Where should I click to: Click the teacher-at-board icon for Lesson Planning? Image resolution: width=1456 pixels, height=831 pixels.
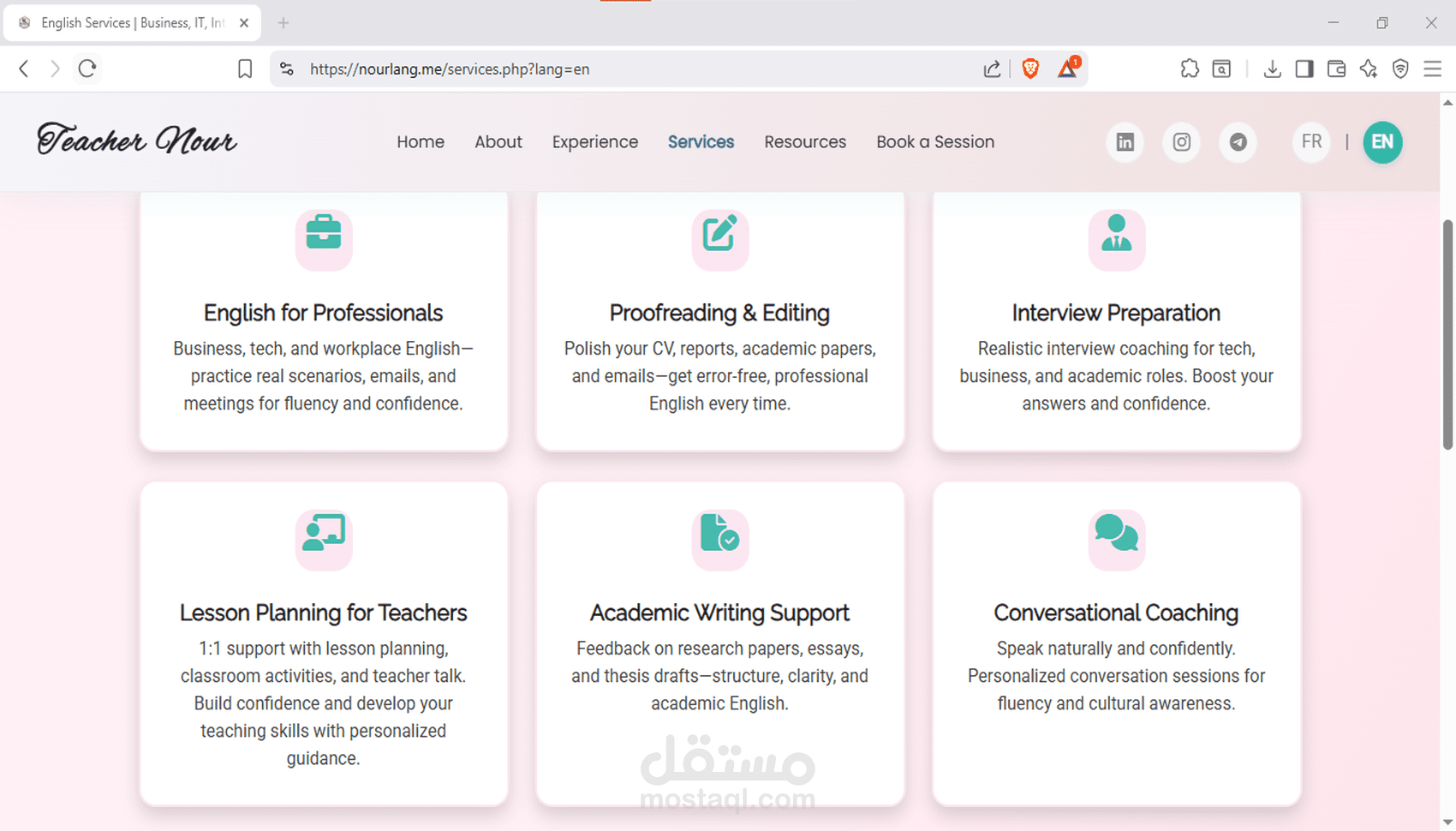(x=324, y=533)
